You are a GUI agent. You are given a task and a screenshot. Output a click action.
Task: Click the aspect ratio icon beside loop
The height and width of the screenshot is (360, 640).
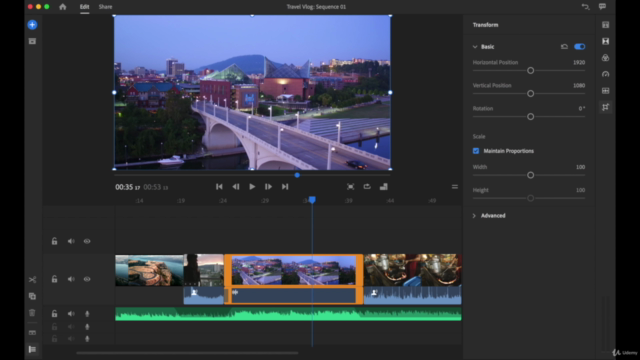[x=383, y=187]
